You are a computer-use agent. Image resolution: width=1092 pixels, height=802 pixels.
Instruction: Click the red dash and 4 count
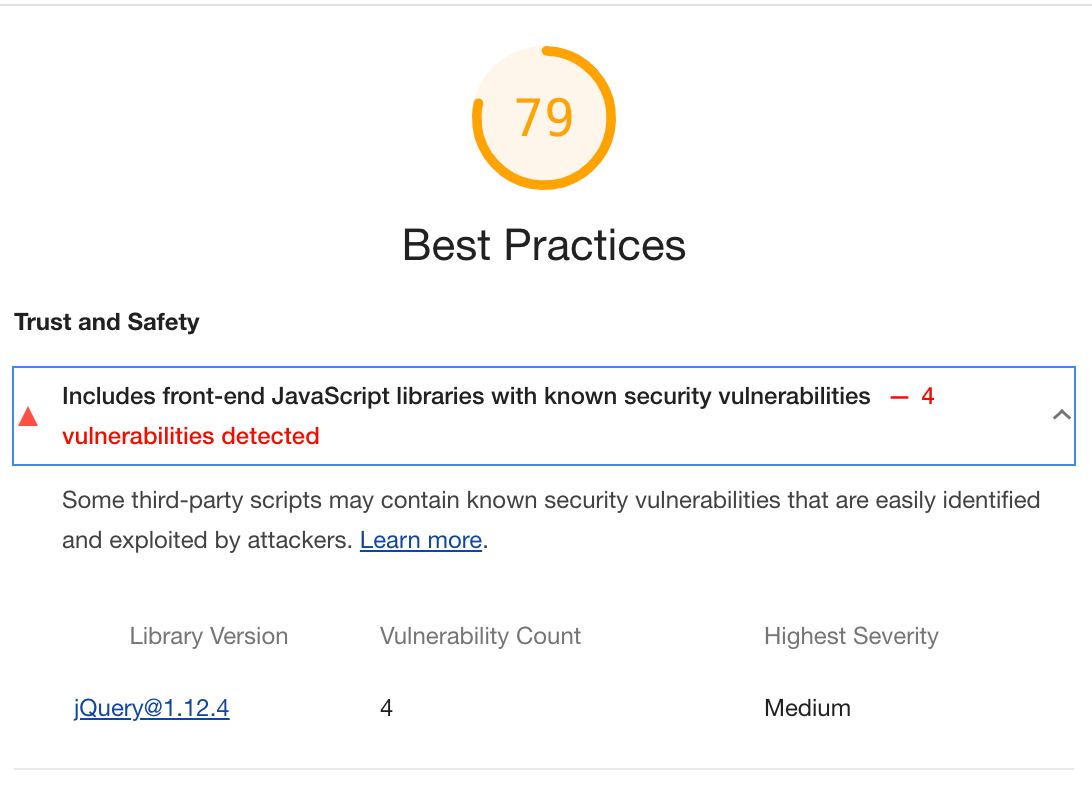pos(912,396)
